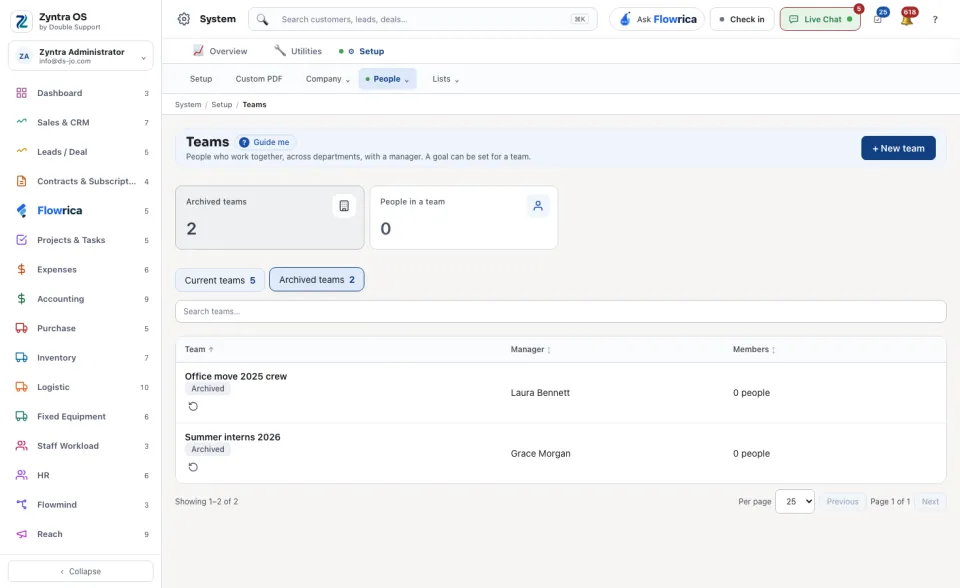The width and height of the screenshot is (960, 588).
Task: Open Live Chat
Action: pos(820,19)
